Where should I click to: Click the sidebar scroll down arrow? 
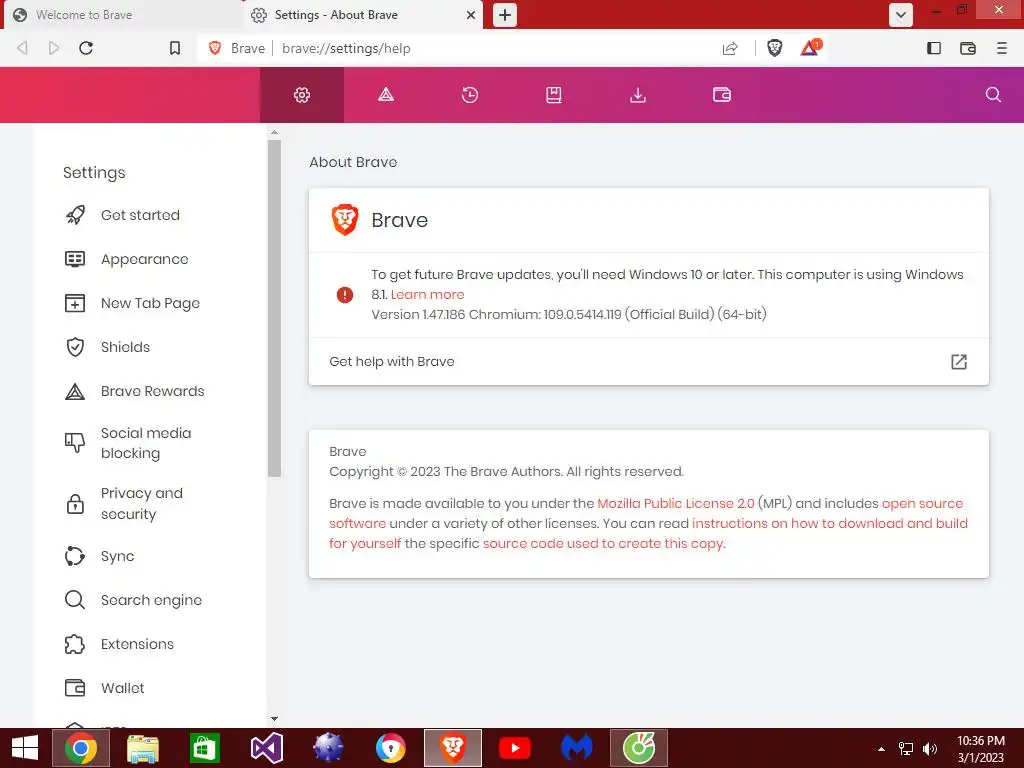click(x=274, y=719)
